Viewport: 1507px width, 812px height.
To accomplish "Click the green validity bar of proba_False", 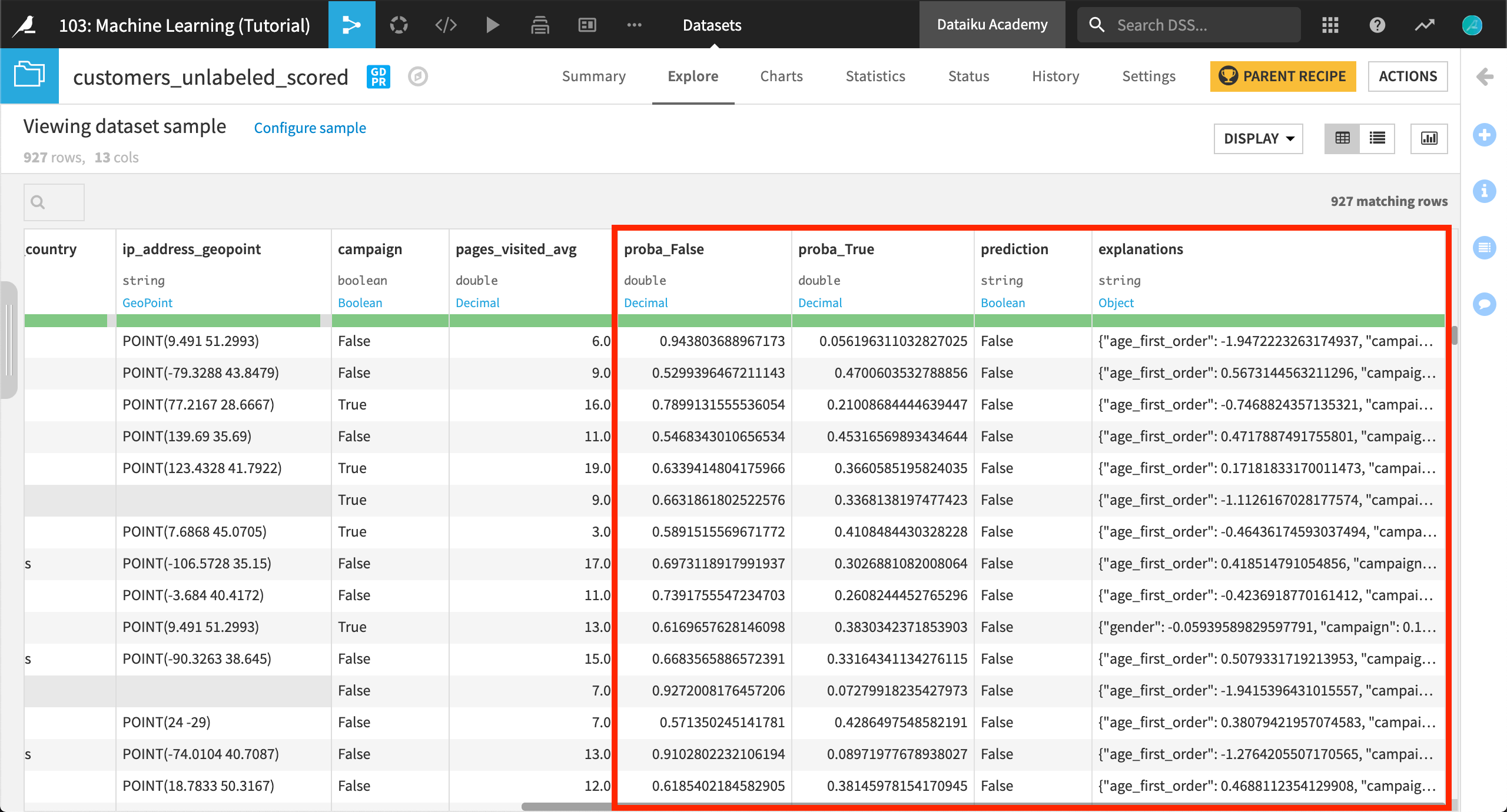I will click(704, 321).
